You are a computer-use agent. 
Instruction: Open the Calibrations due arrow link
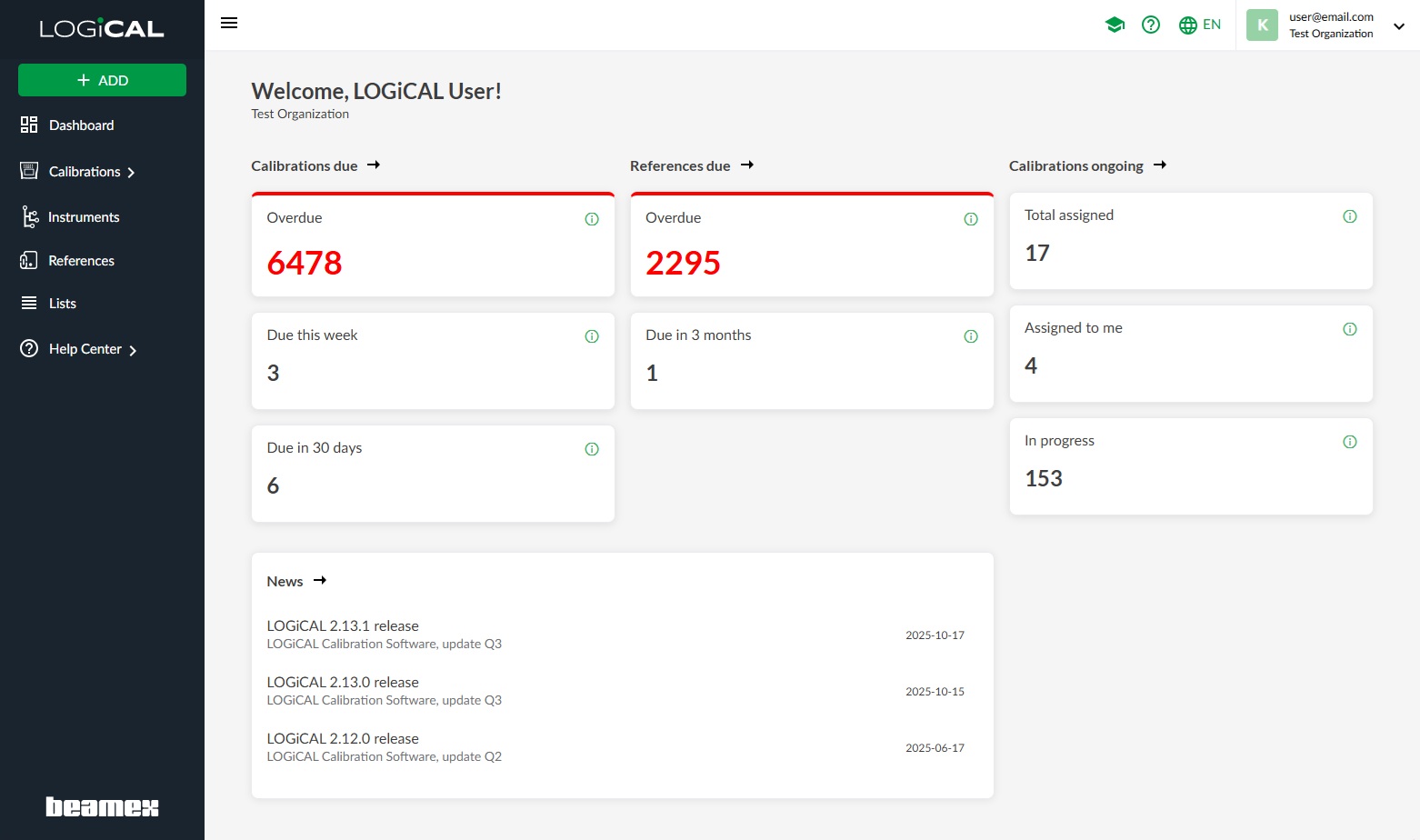[374, 165]
